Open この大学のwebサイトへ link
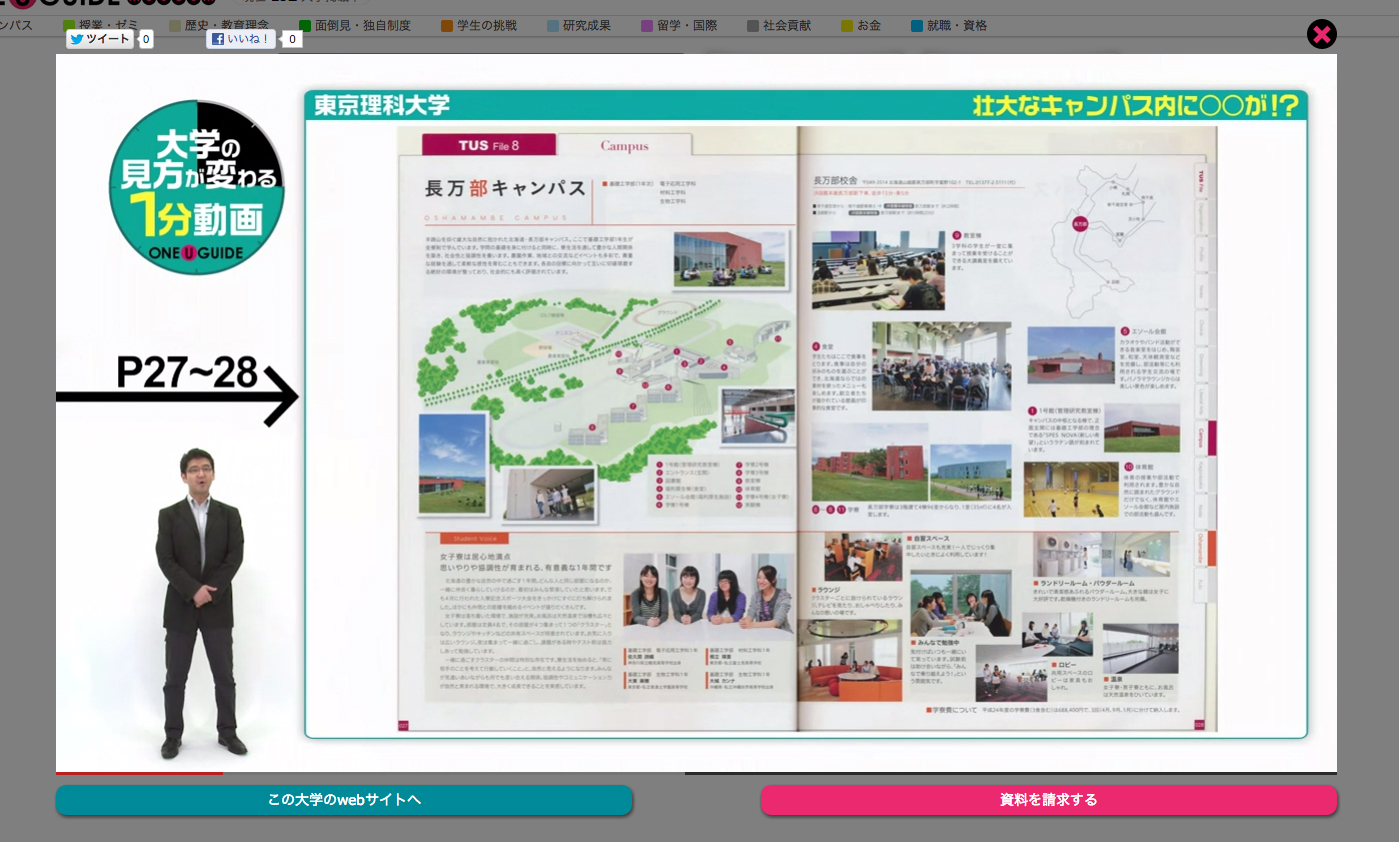This screenshot has width=1399, height=842. [x=344, y=800]
